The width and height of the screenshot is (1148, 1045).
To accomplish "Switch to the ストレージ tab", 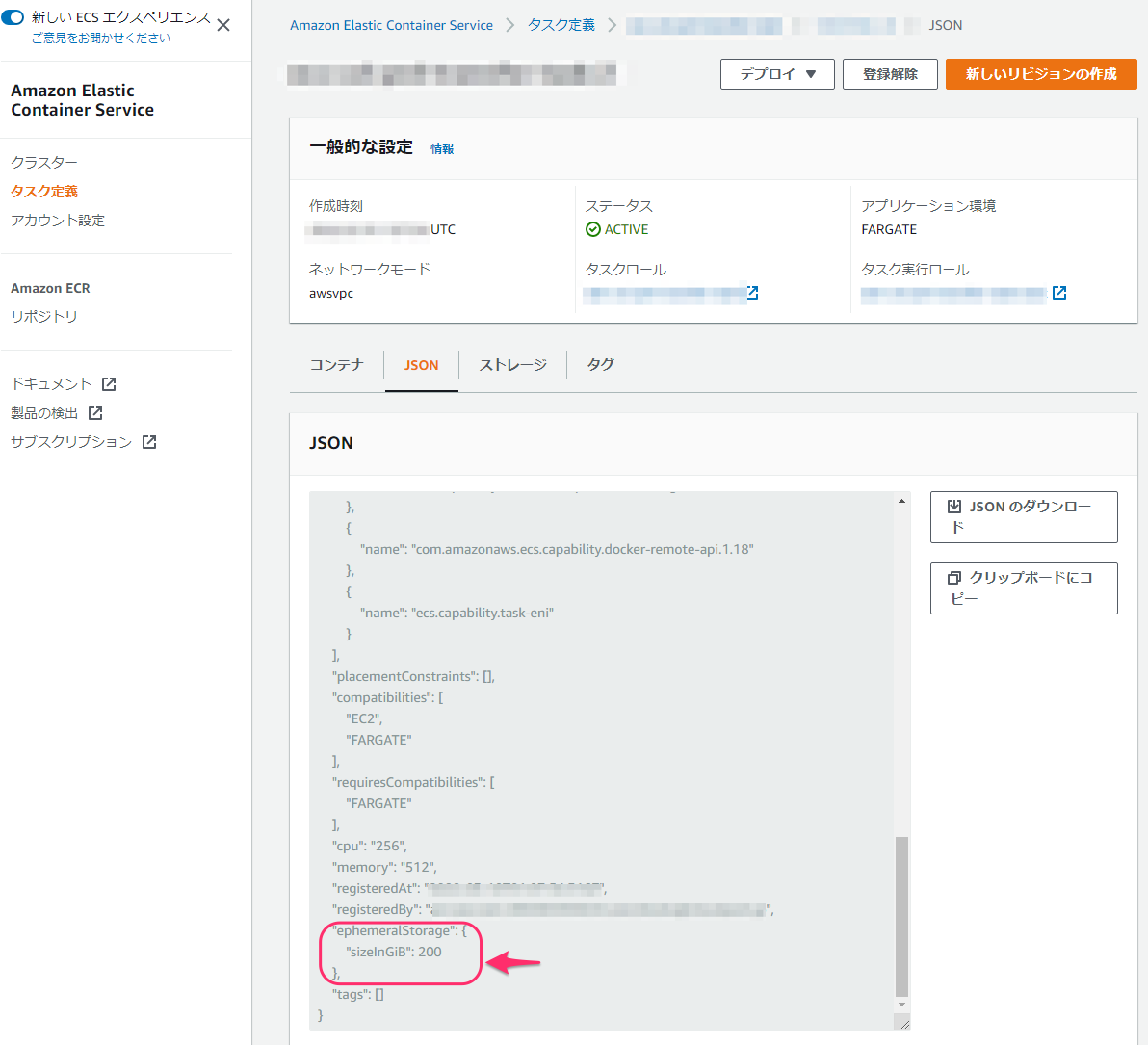I will coord(512,365).
